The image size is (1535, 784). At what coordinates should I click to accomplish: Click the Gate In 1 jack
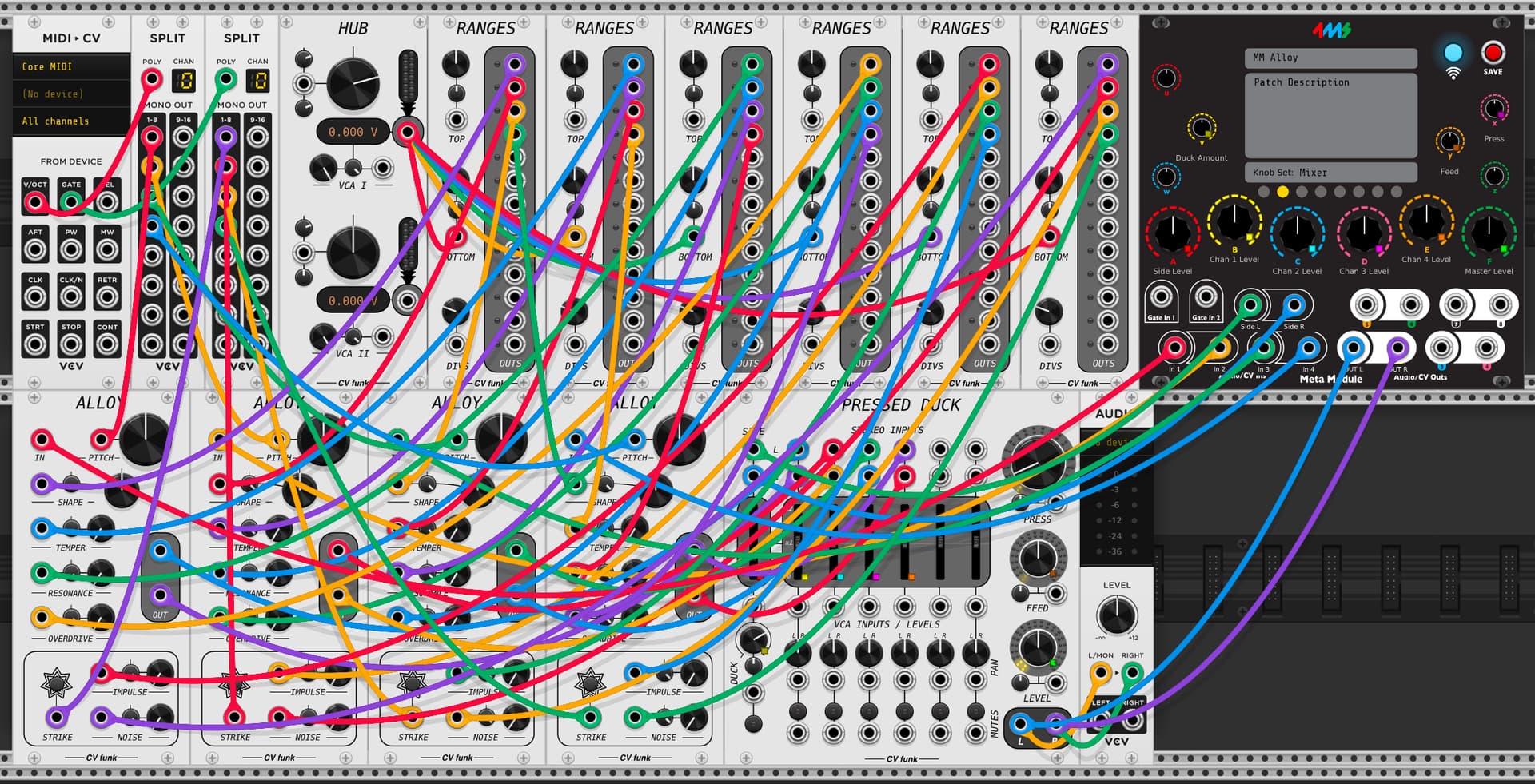coord(1161,299)
